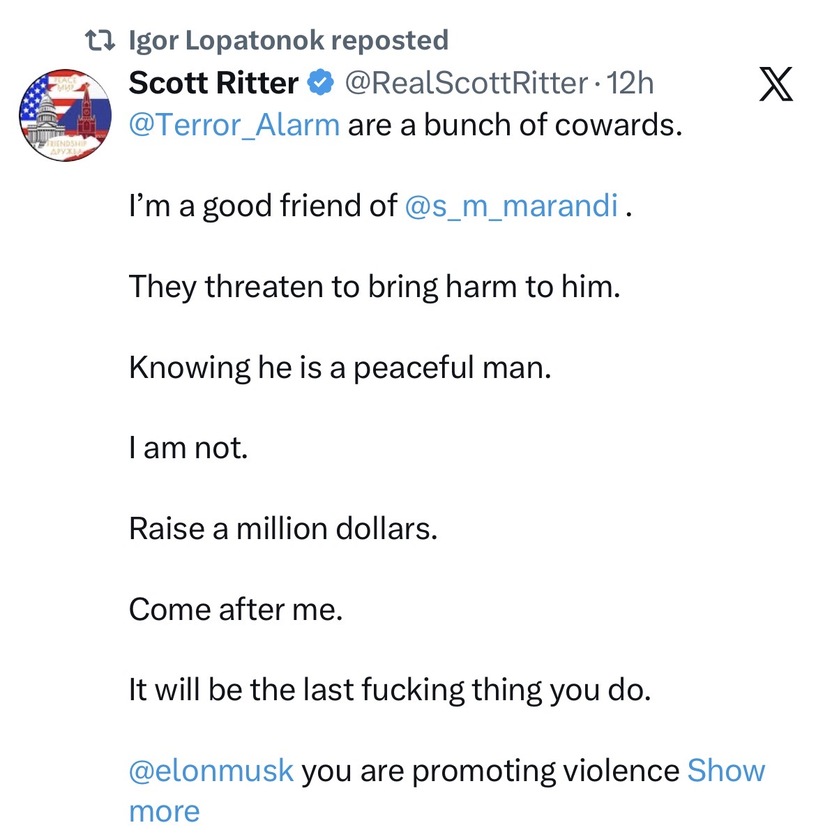Screen dimensions: 816x839
Task: Open the @RealScottRitter handle
Action: (x=466, y=84)
